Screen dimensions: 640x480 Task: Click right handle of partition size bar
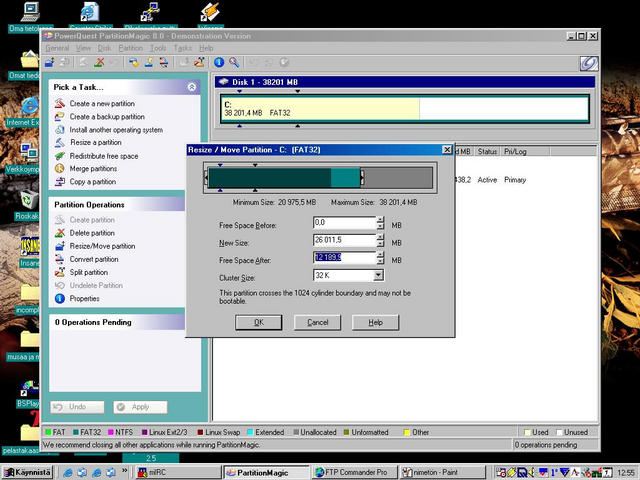click(362, 178)
